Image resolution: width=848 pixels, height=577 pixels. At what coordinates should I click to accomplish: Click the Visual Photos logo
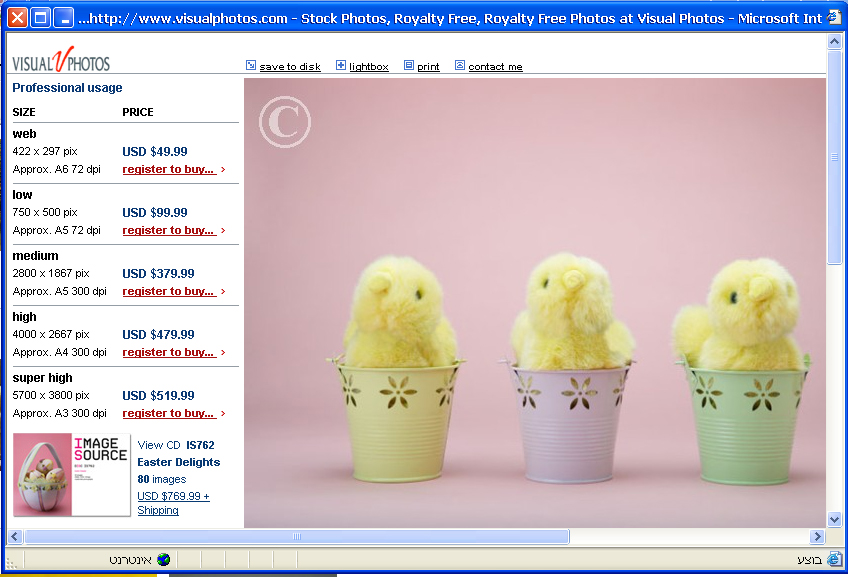coord(61,59)
